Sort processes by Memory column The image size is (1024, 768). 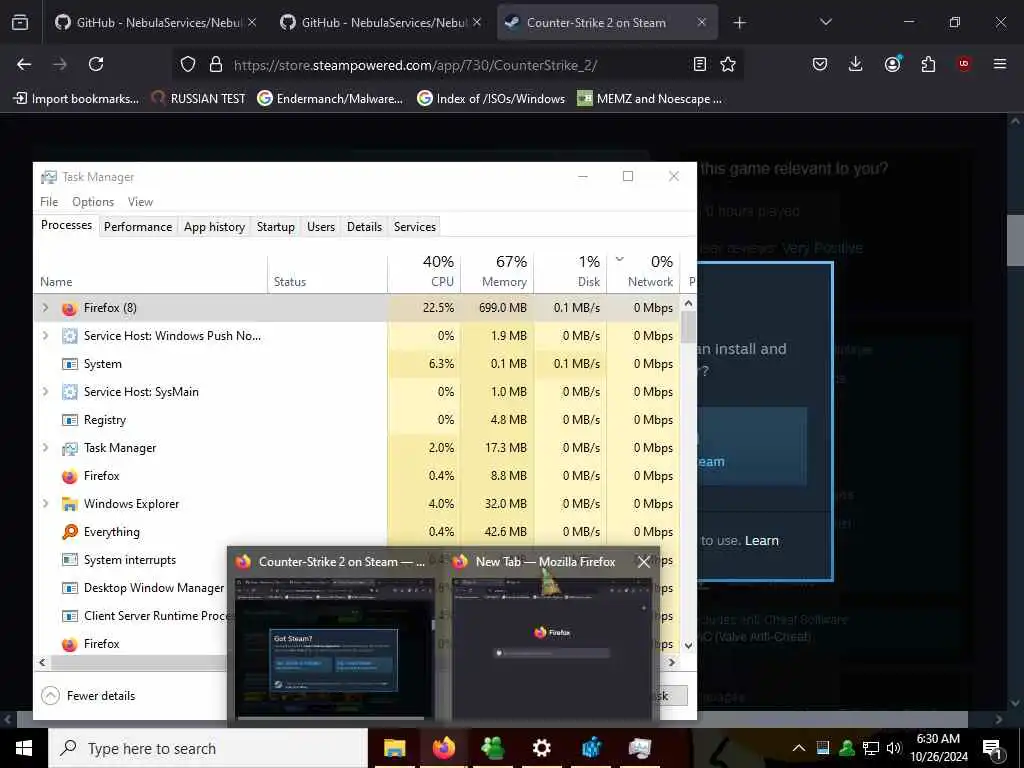coord(498,271)
